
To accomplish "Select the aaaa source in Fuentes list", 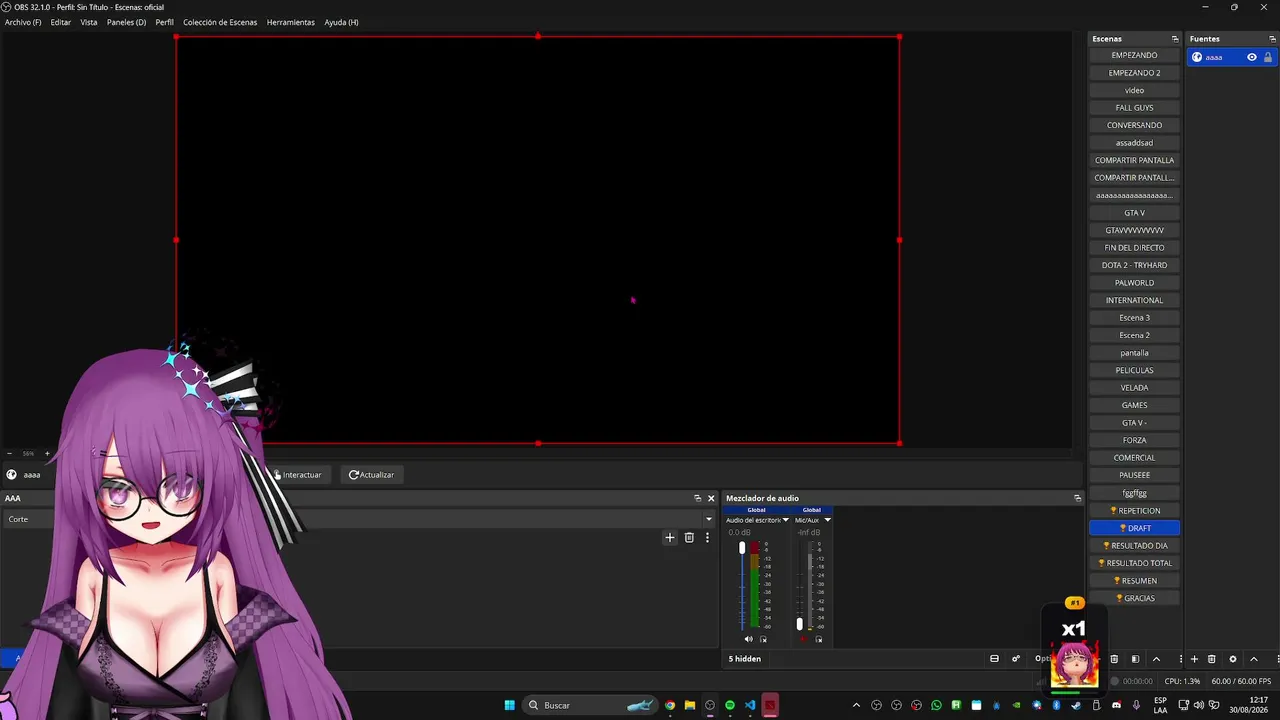I will (1231, 57).
